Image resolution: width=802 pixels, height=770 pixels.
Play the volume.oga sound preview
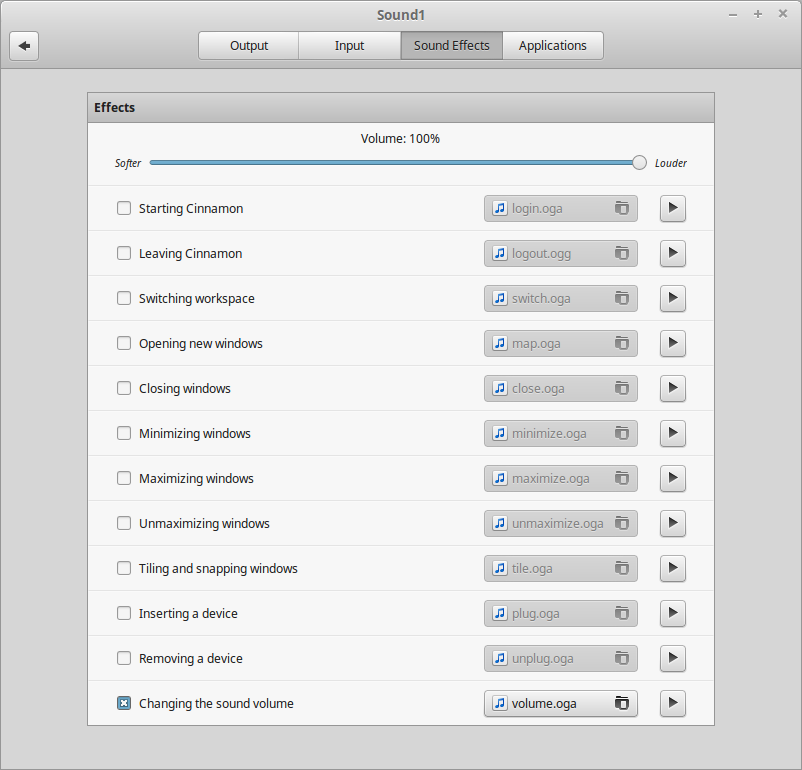tap(673, 703)
